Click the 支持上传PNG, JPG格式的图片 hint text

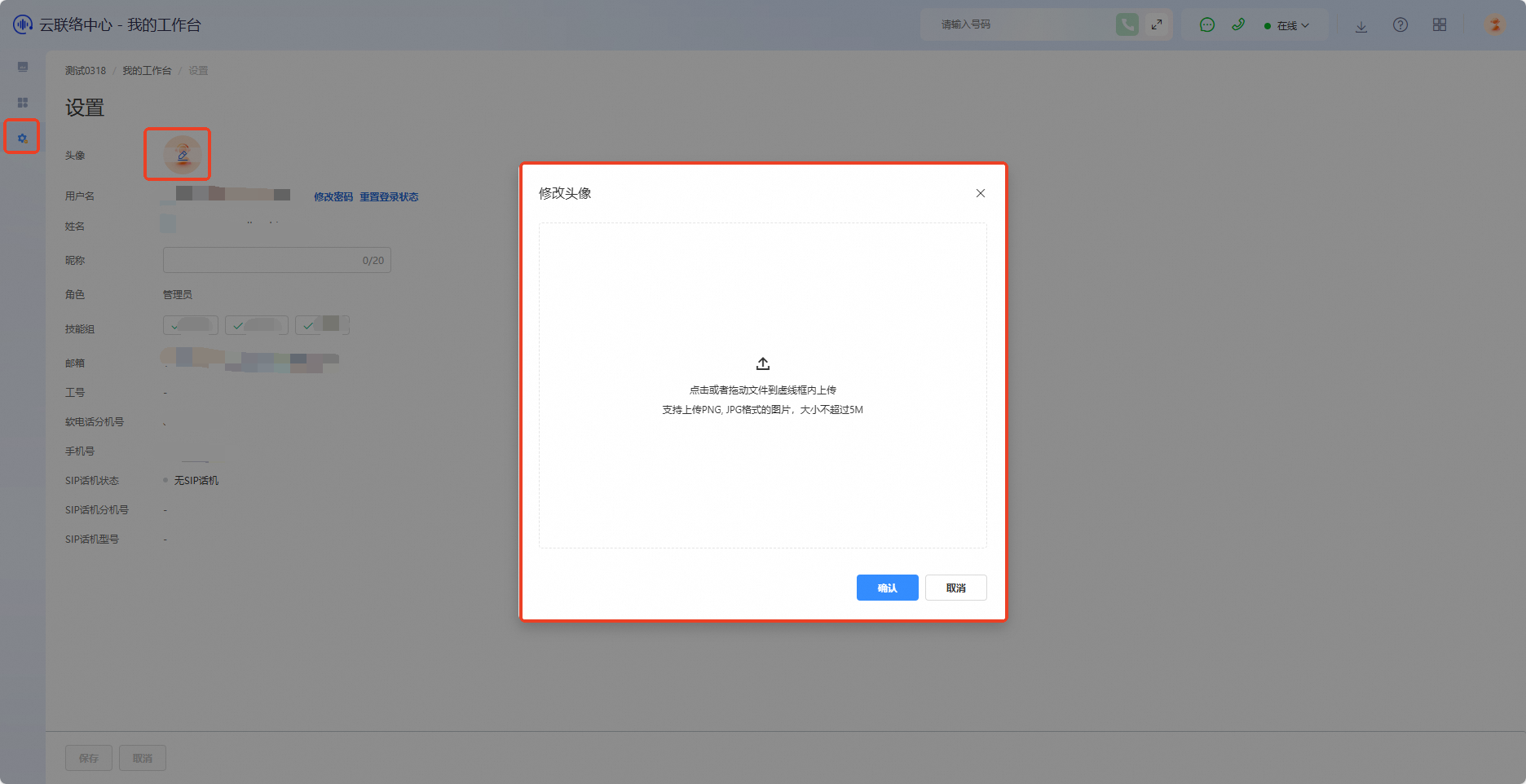click(x=762, y=410)
